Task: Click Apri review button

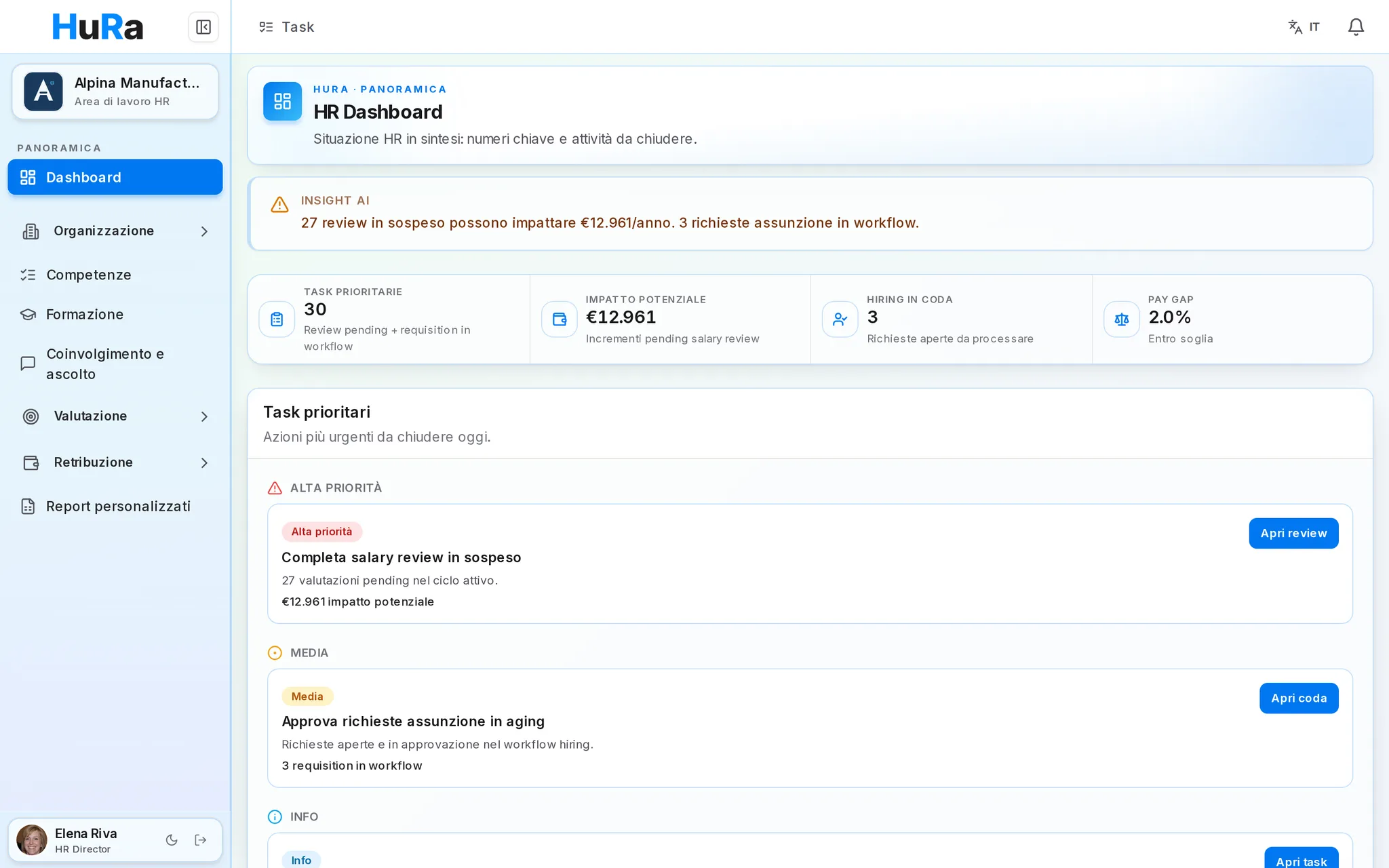Action: tap(1293, 534)
